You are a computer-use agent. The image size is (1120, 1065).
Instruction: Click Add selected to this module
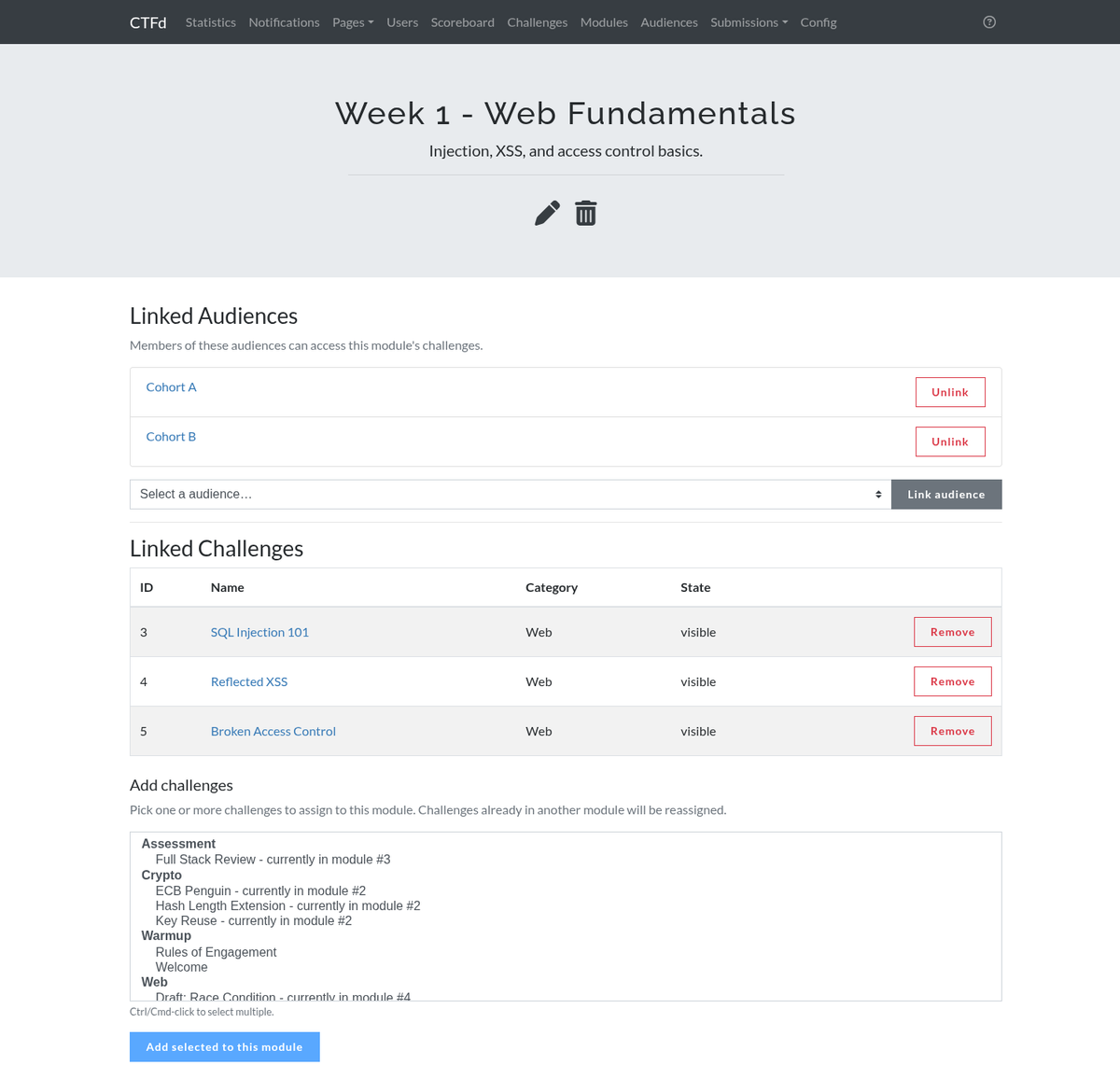pos(224,1047)
